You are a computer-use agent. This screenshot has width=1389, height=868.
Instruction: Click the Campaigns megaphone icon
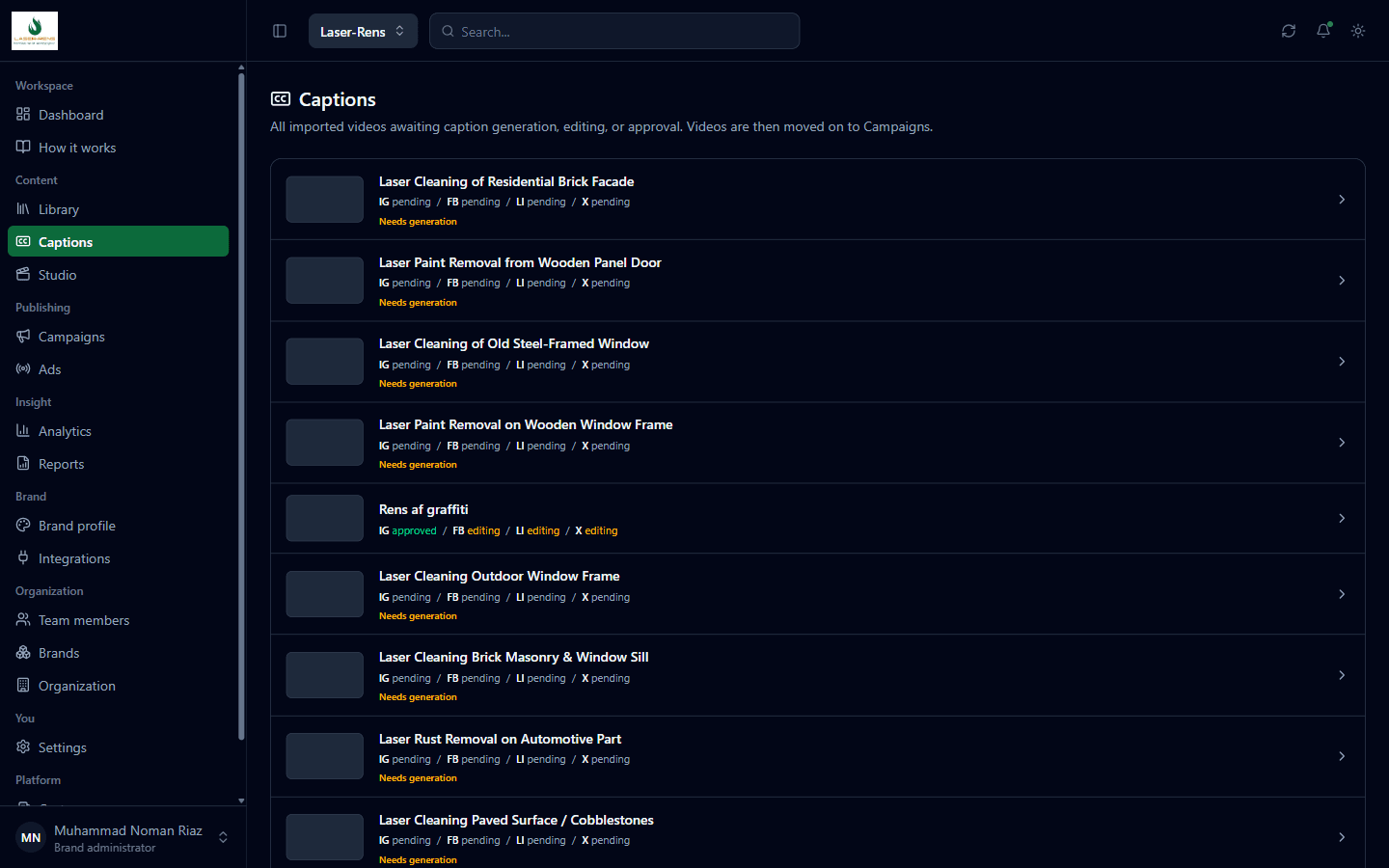[x=23, y=337]
